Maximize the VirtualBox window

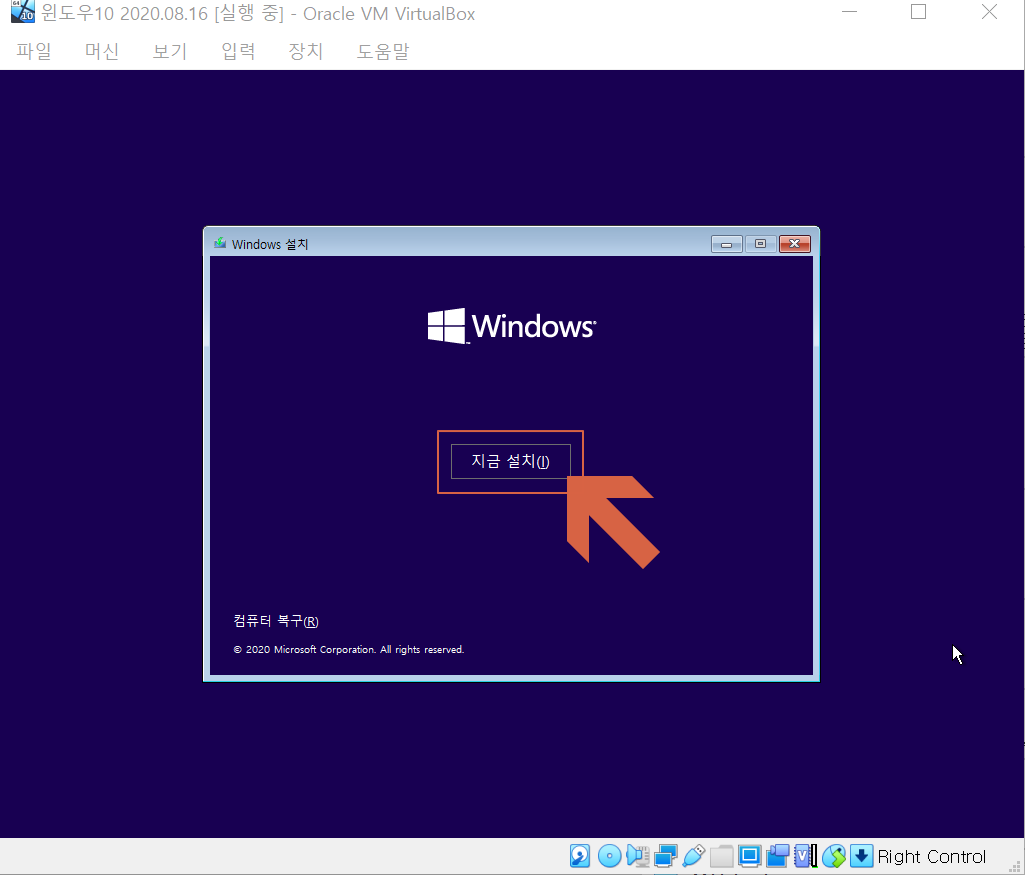coord(918,12)
